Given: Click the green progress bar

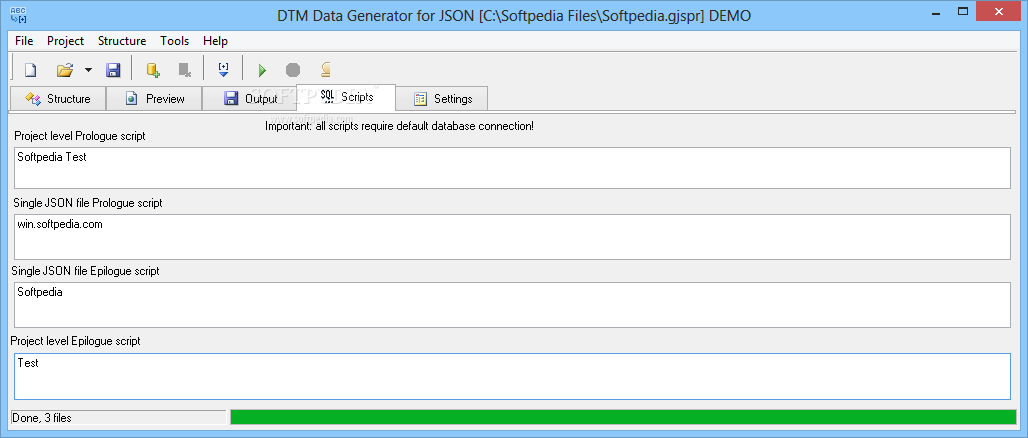Looking at the screenshot, I should [623, 418].
